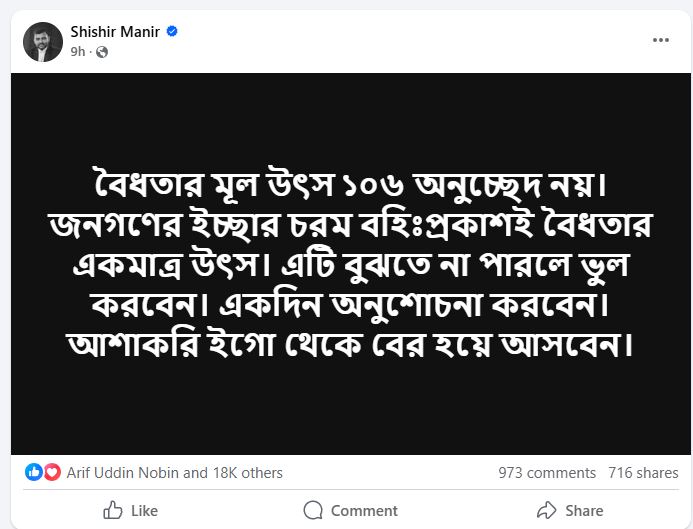The height and width of the screenshot is (529, 693).
Task: Click the thumbs-up icon in Like button
Action: point(113,510)
